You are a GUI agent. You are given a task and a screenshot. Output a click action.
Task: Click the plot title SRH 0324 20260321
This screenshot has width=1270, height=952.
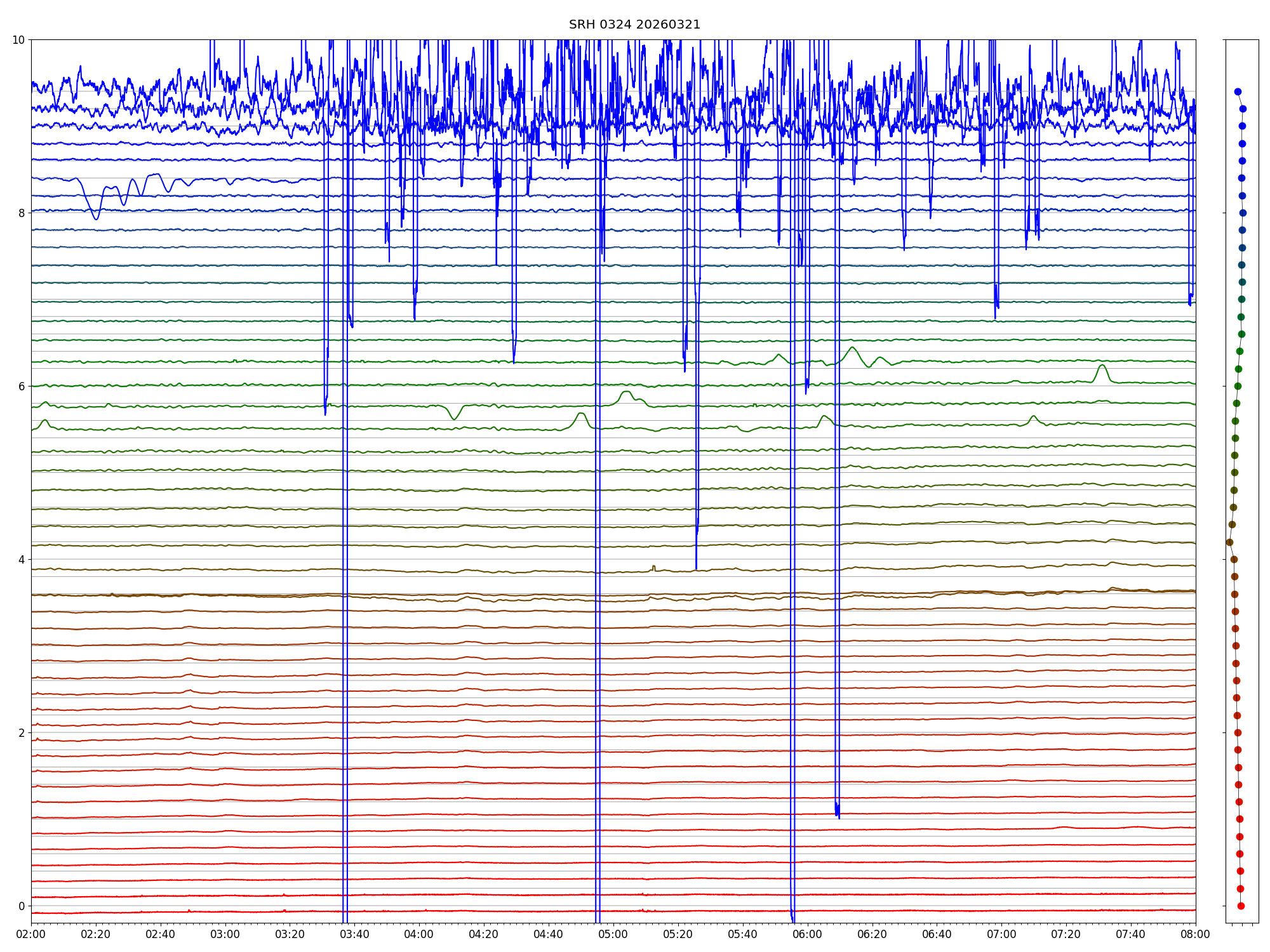634,25
